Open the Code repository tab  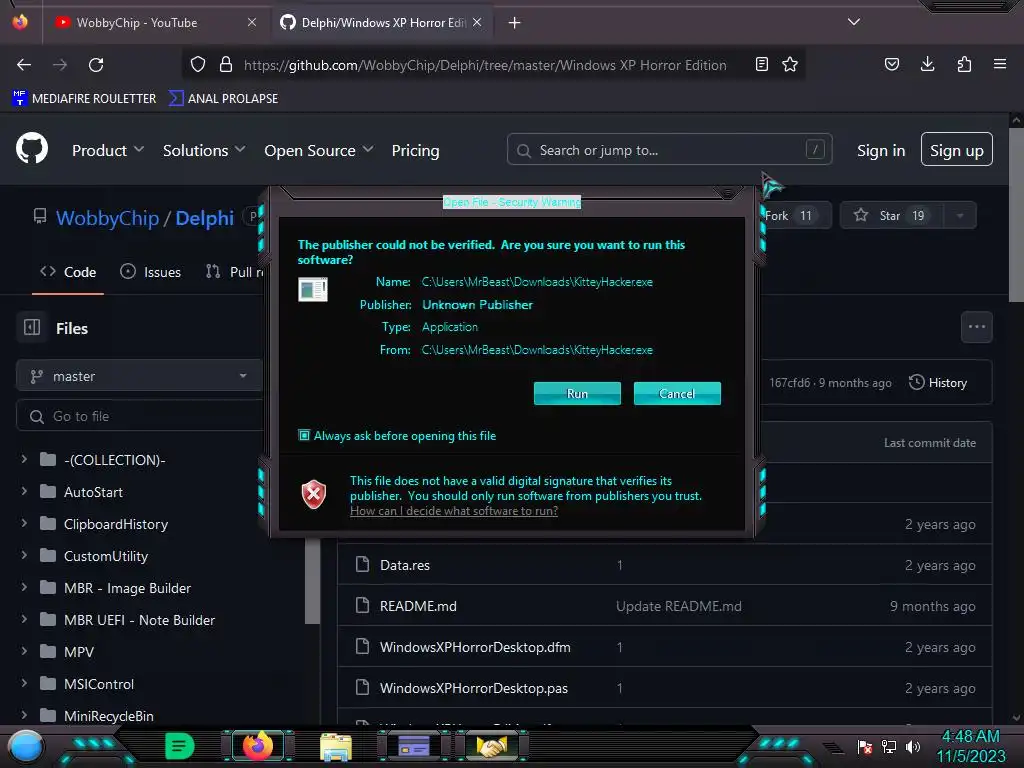pyautogui.click(x=69, y=272)
